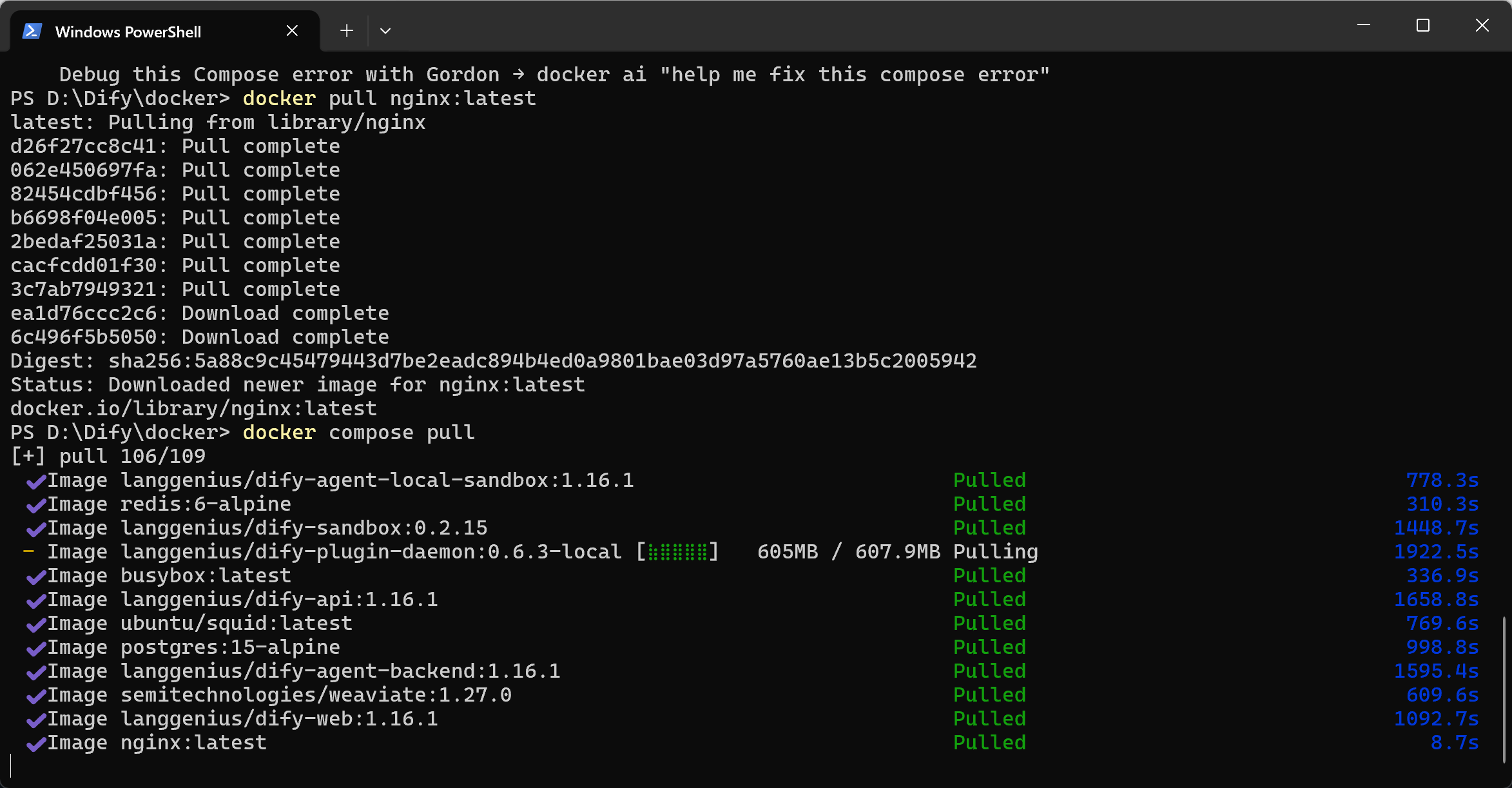Click checkmark next to redis:6-alpine image
This screenshot has height=788, width=1512.
pyautogui.click(x=36, y=505)
